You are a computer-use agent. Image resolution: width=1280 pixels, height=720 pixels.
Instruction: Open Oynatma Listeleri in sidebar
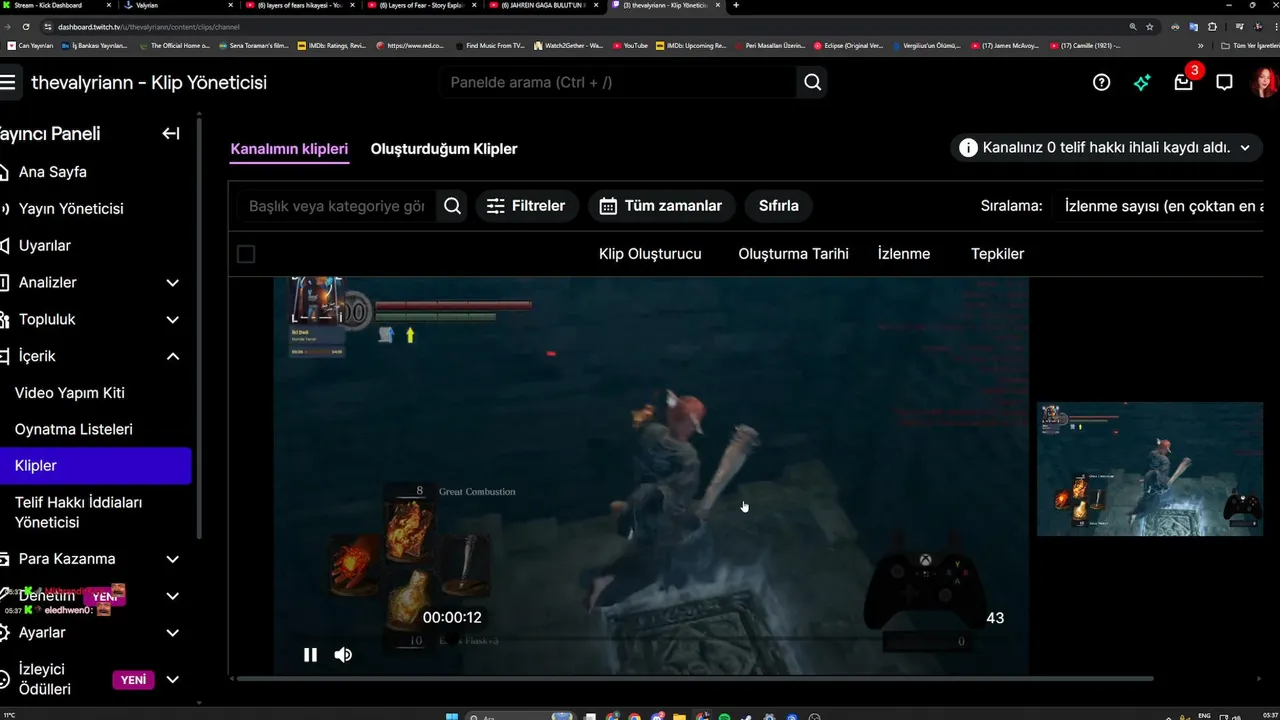pyautogui.click(x=74, y=429)
